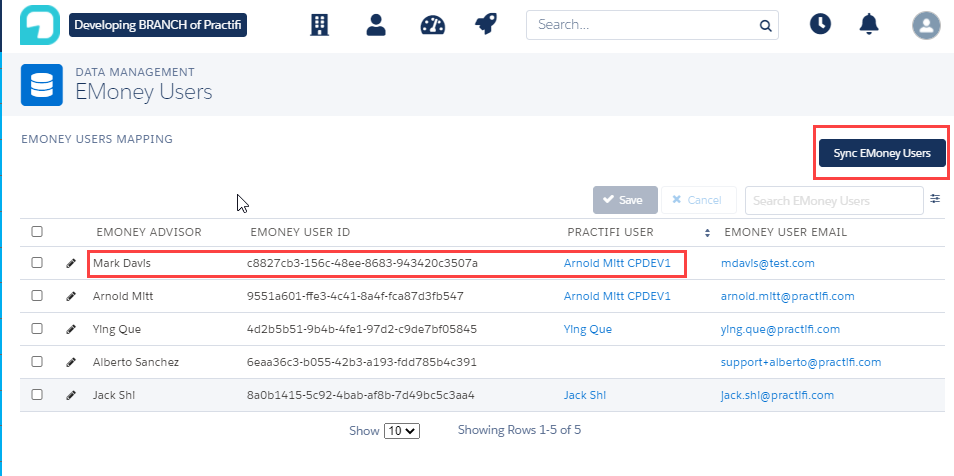Open the notifications bell
The height and width of the screenshot is (476, 954).
point(869,24)
